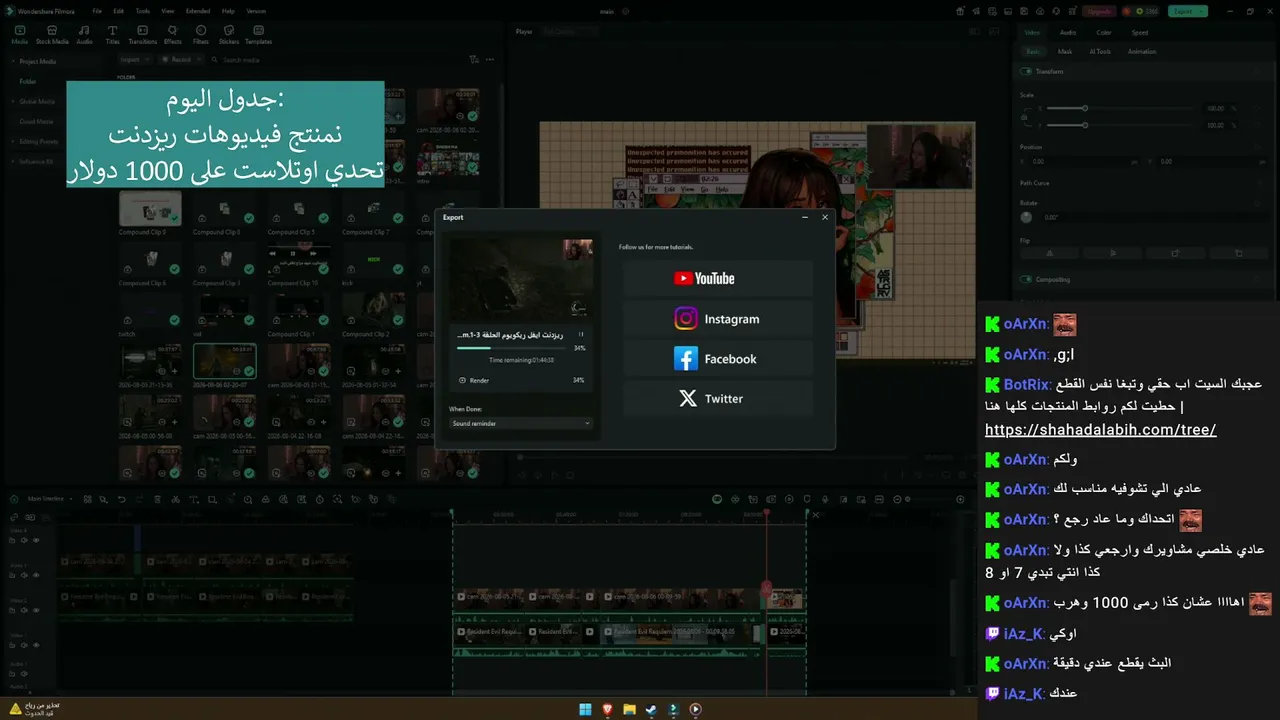Toggle the Transform switch
1280x720 pixels.
tap(1026, 72)
